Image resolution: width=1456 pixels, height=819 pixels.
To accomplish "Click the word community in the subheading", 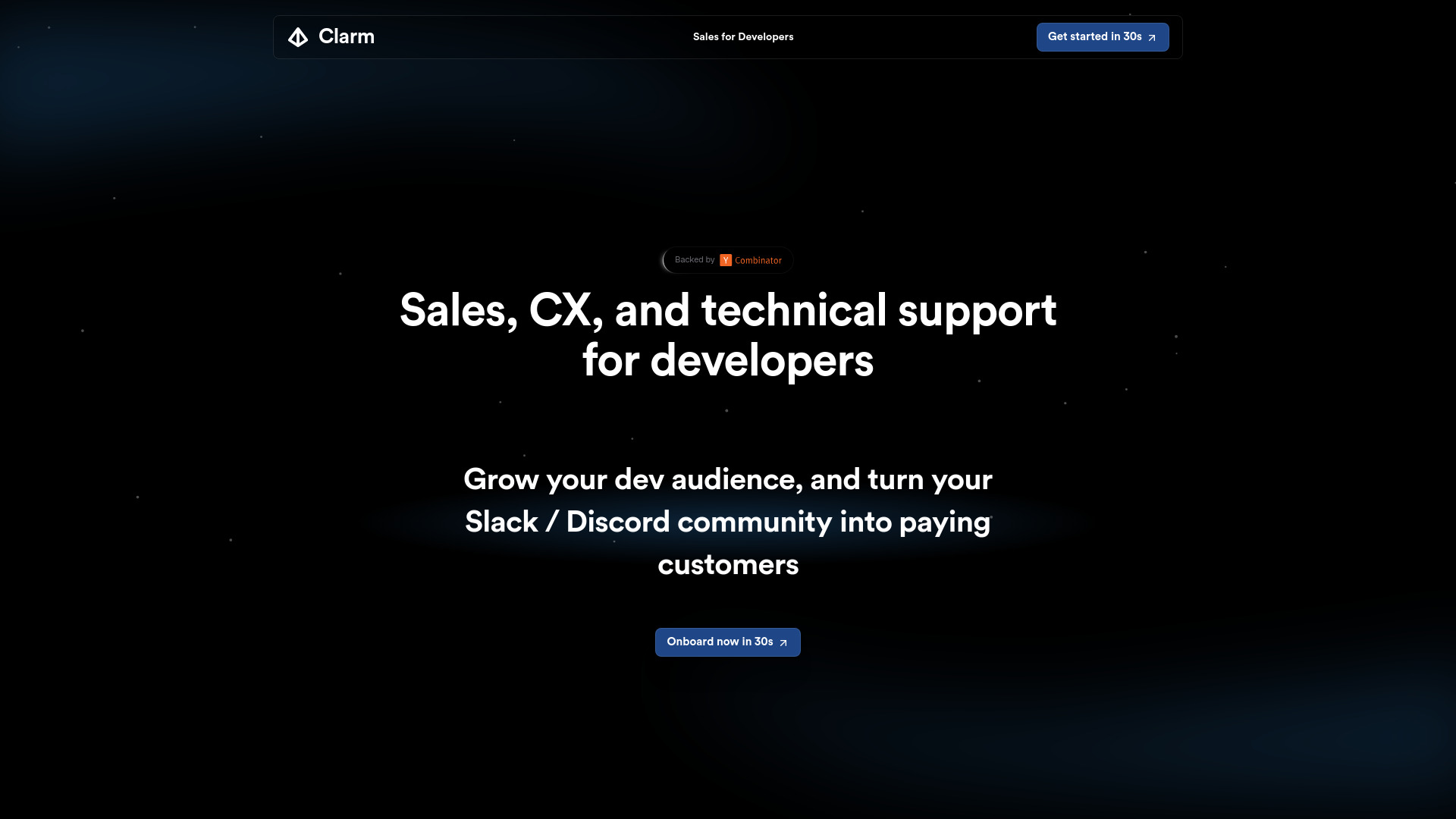I will click(755, 522).
